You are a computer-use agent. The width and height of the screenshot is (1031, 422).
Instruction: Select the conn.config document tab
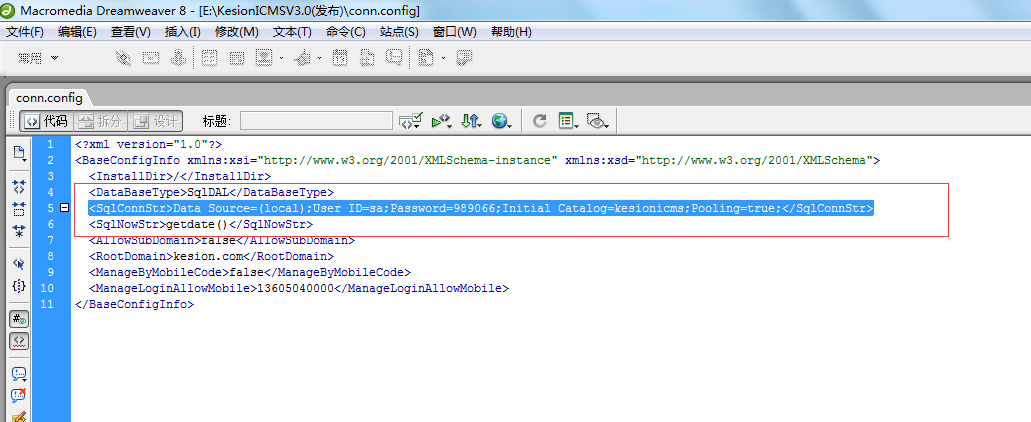[x=49, y=97]
